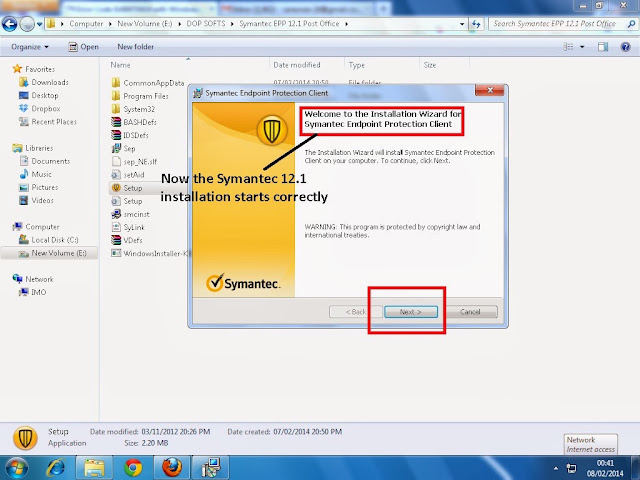Show hidden tray icons arrow
The height and width of the screenshot is (480, 640).
(x=556, y=468)
